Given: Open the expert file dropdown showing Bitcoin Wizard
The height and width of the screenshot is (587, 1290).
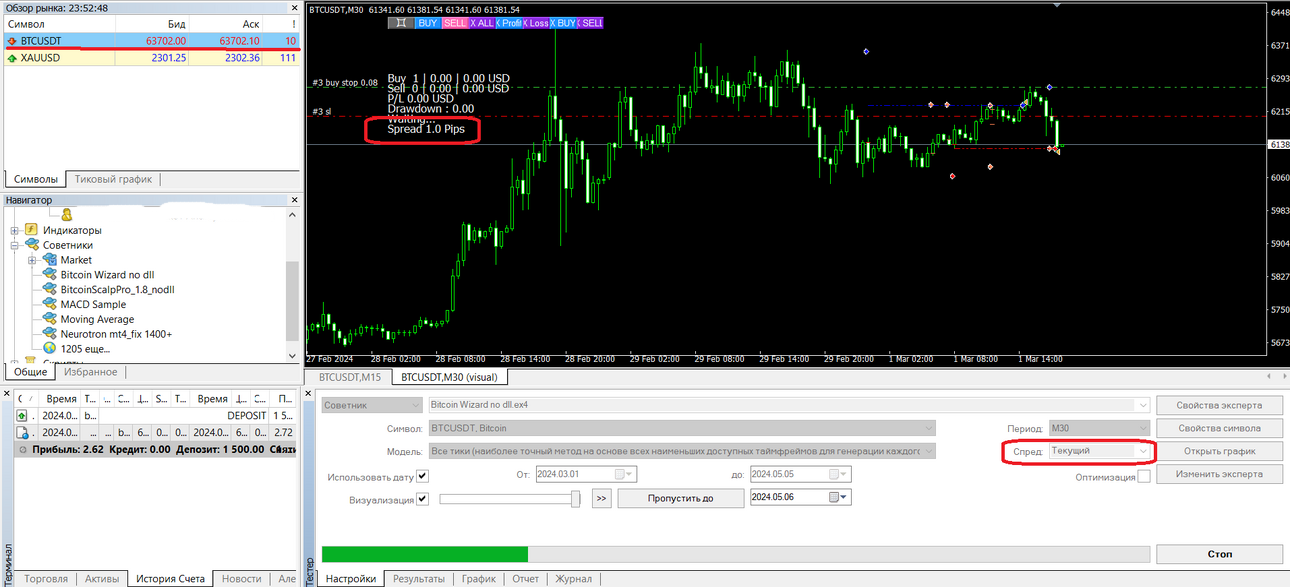Looking at the screenshot, I should click(788, 405).
